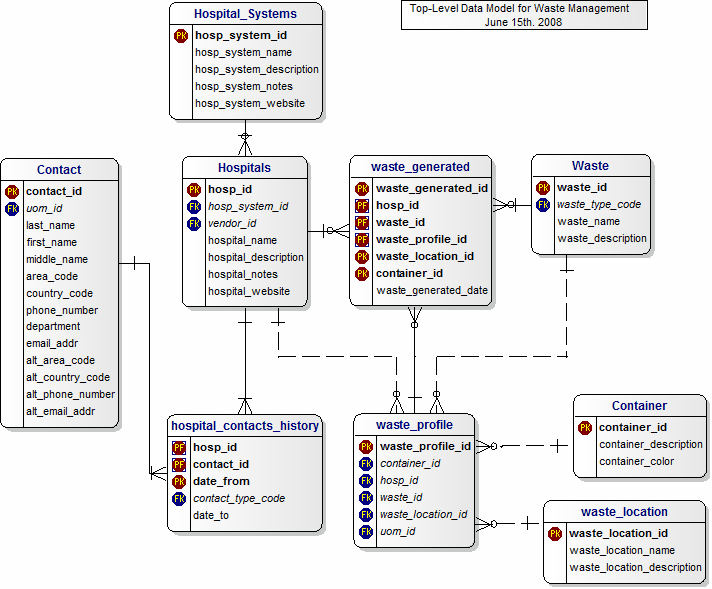Click the waste_generated_date field
This screenshot has width=712, height=589.
coord(432,291)
